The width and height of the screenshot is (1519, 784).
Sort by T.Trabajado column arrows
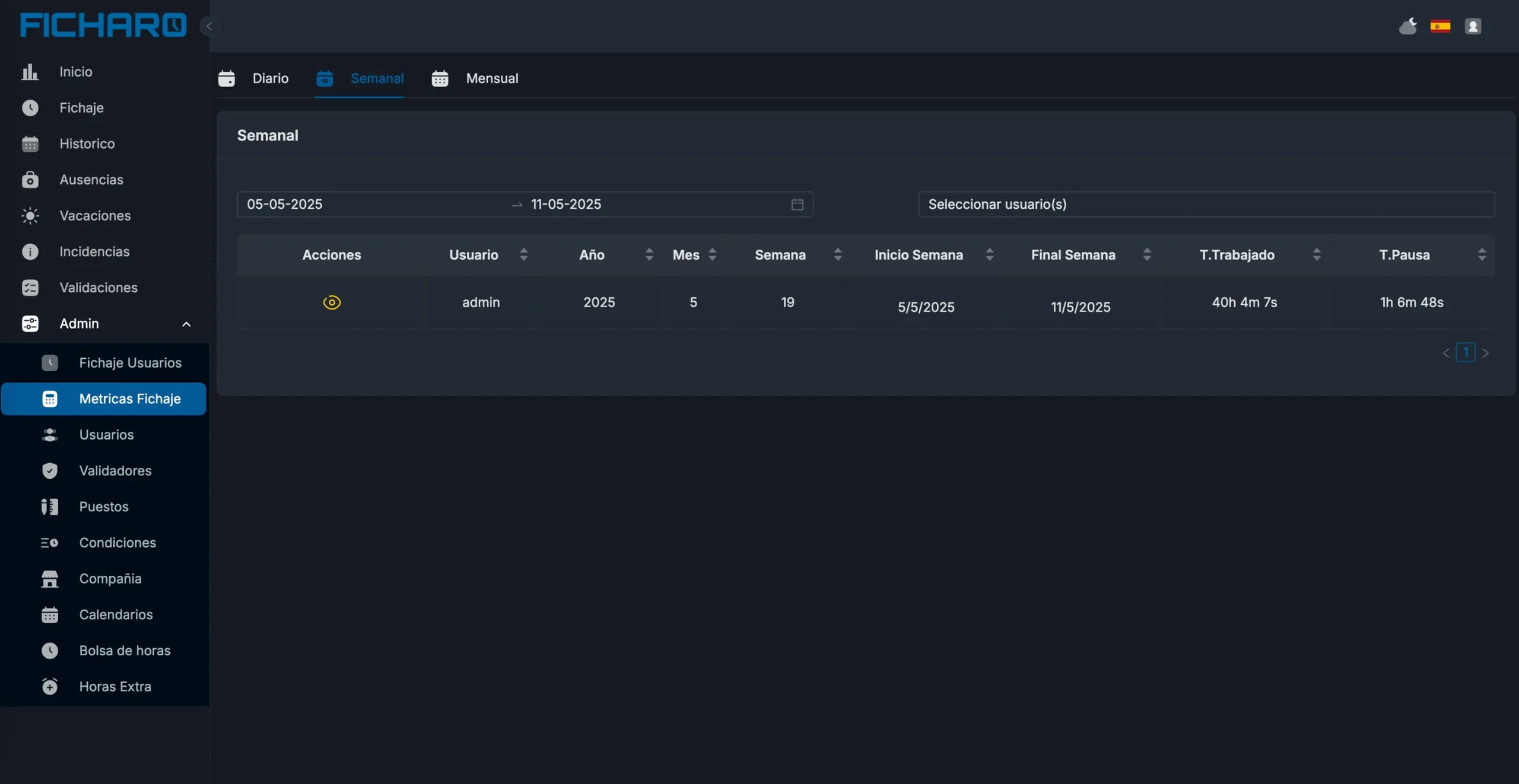1317,255
